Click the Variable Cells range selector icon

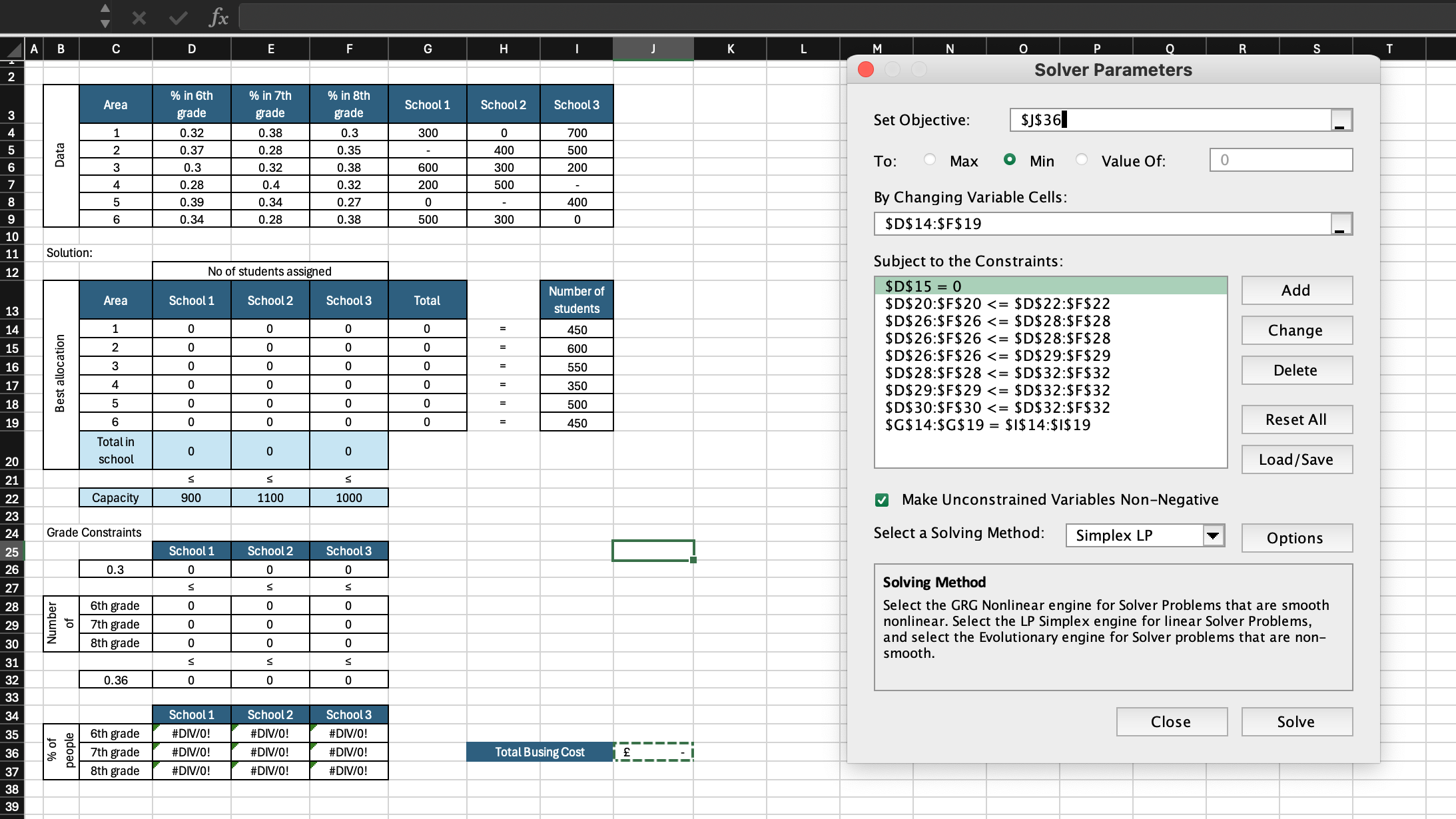[1340, 224]
